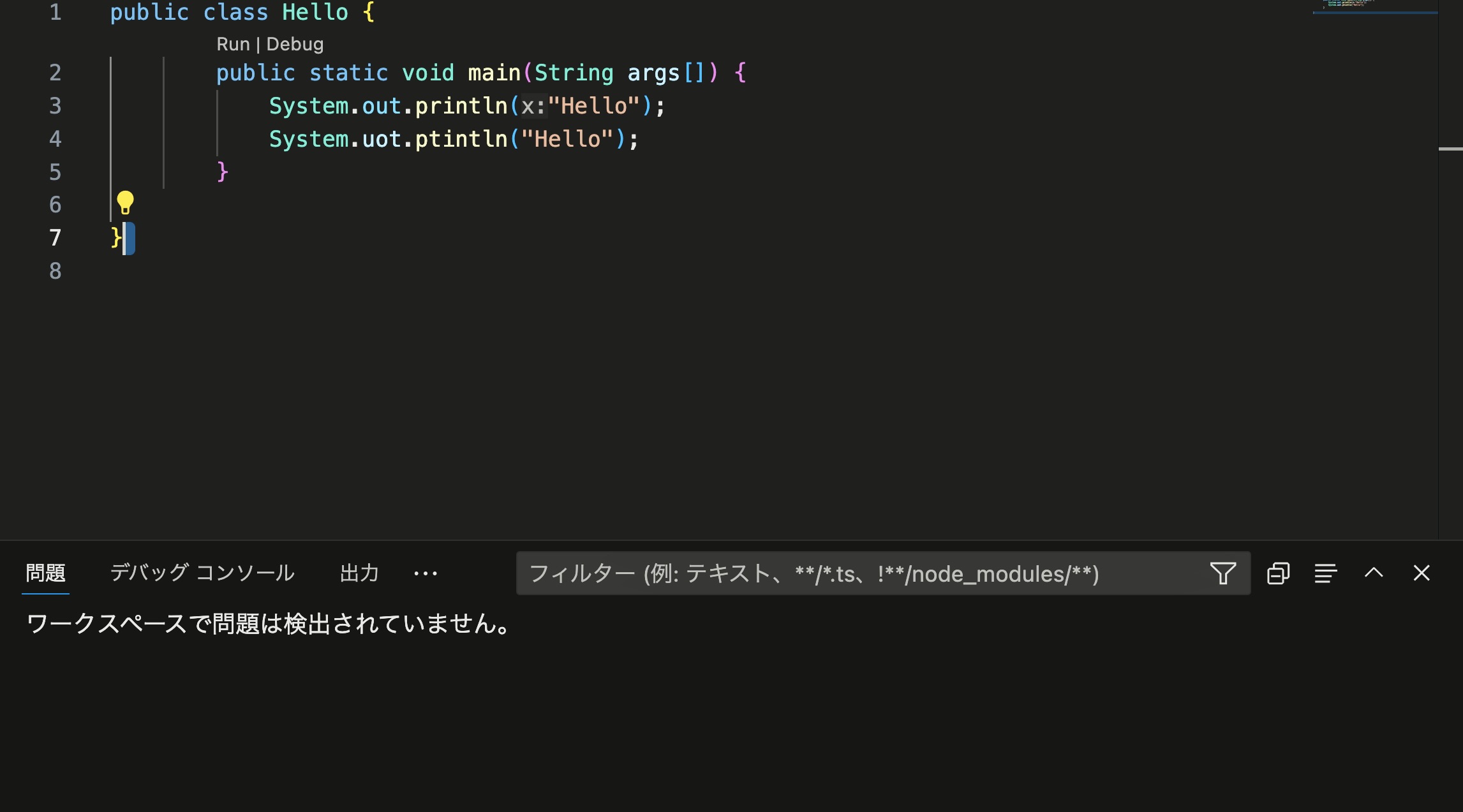Viewport: 1463px width, 812px height.
Task: Open the quick fix lightbulb on line 6
Action: coord(125,203)
